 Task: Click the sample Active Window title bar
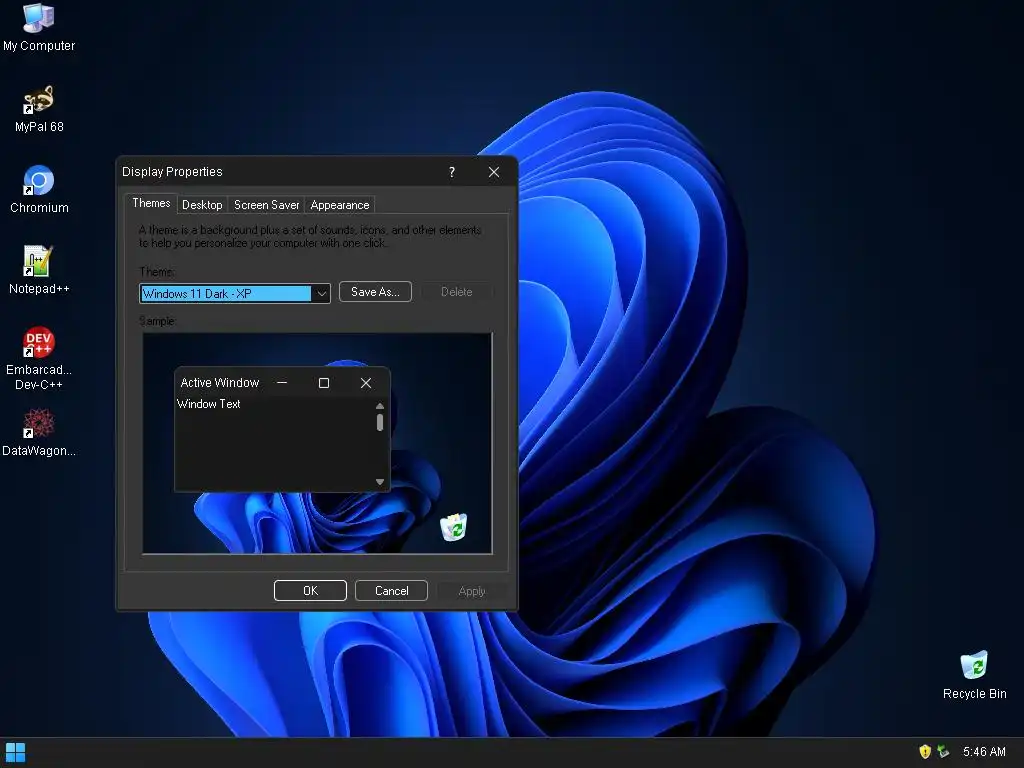282,383
